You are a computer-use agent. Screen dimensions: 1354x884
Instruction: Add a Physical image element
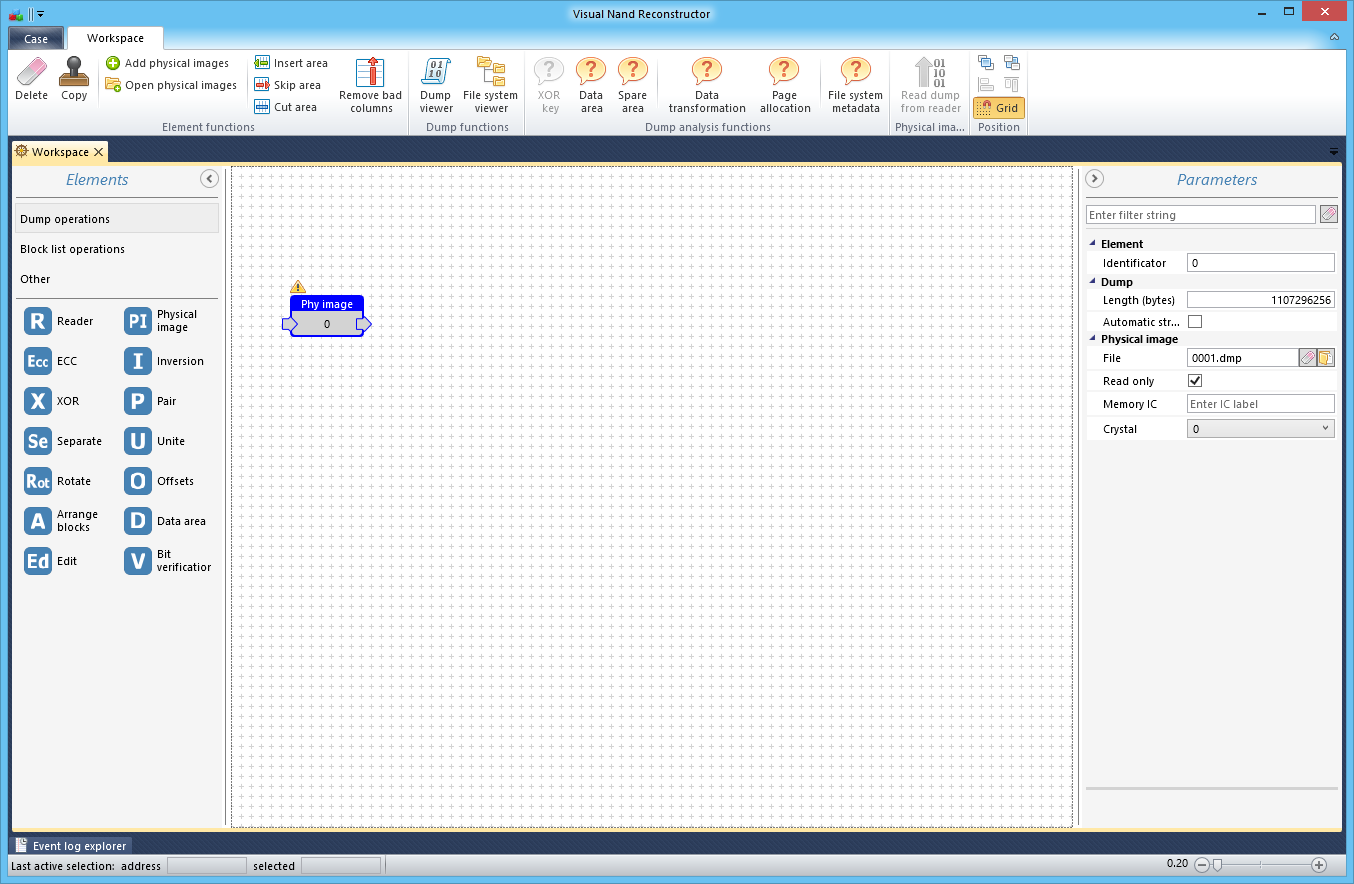(162, 321)
